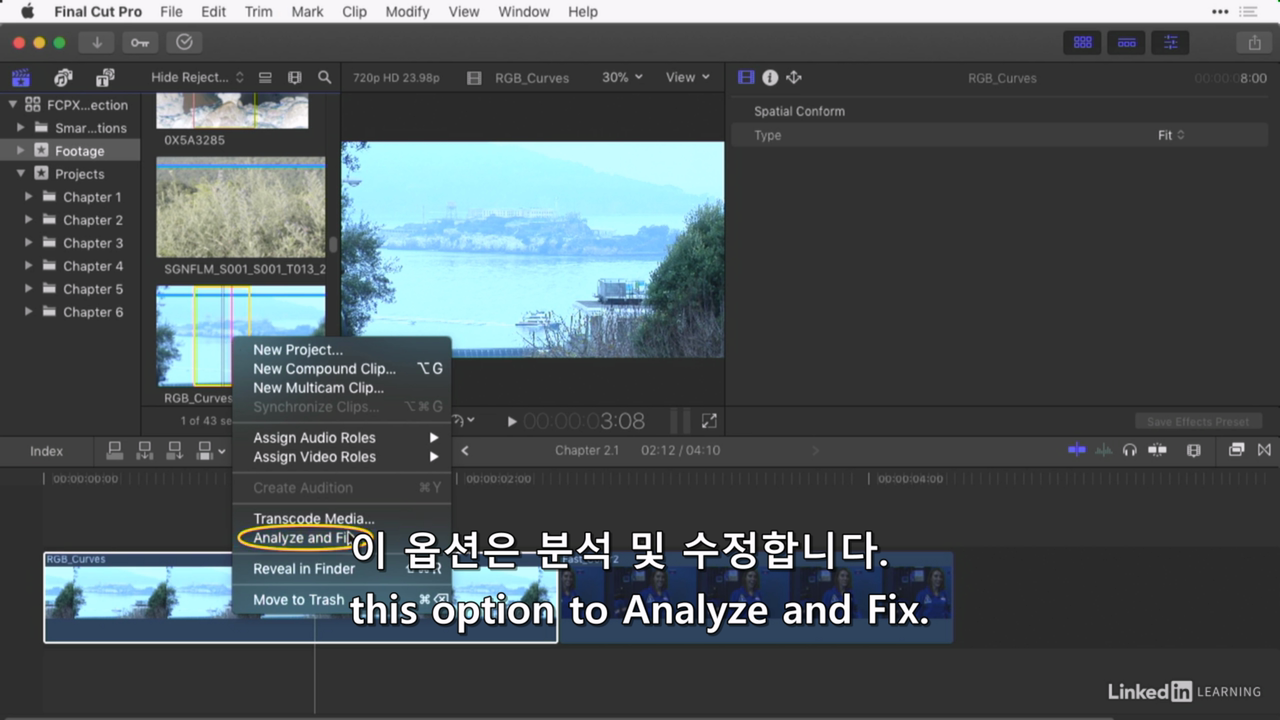Show or hide the Browser panel
1280x720 pixels.
click(x=1082, y=42)
